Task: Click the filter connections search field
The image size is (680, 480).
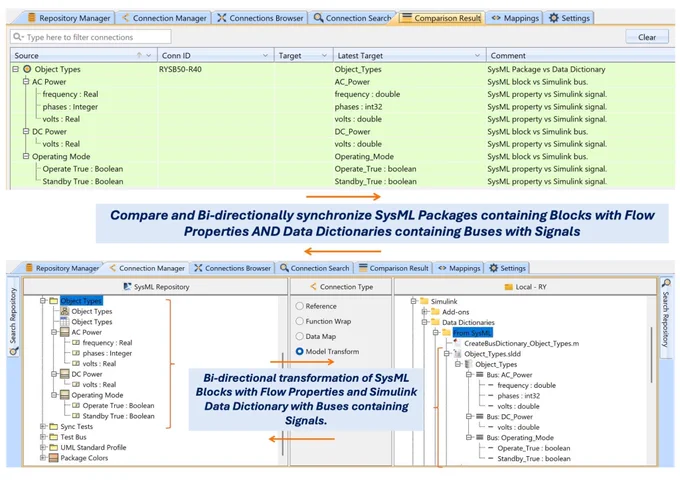Action: point(91,37)
